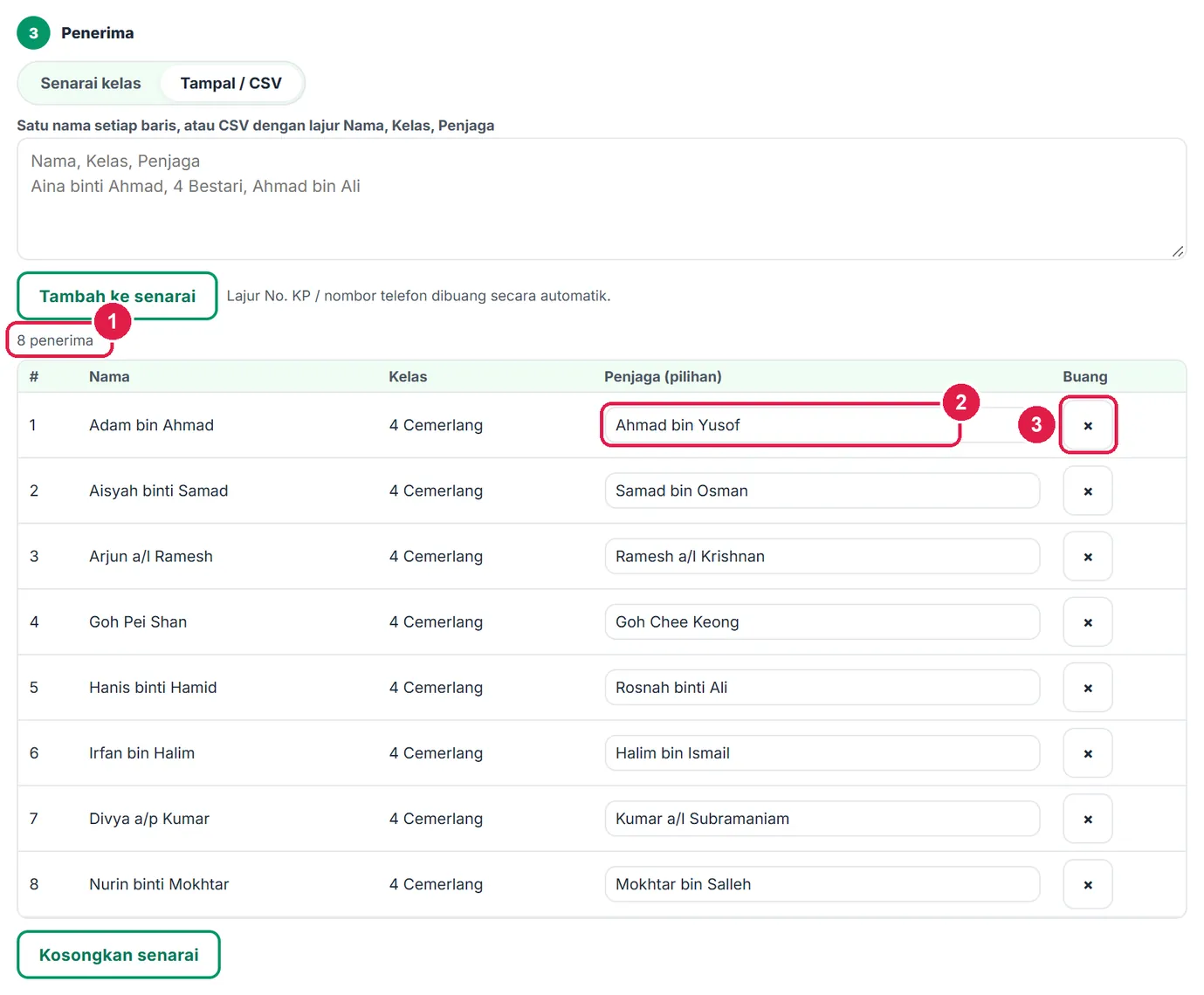
Task: Delete Hanis binti Hamid row
Action: [1087, 687]
